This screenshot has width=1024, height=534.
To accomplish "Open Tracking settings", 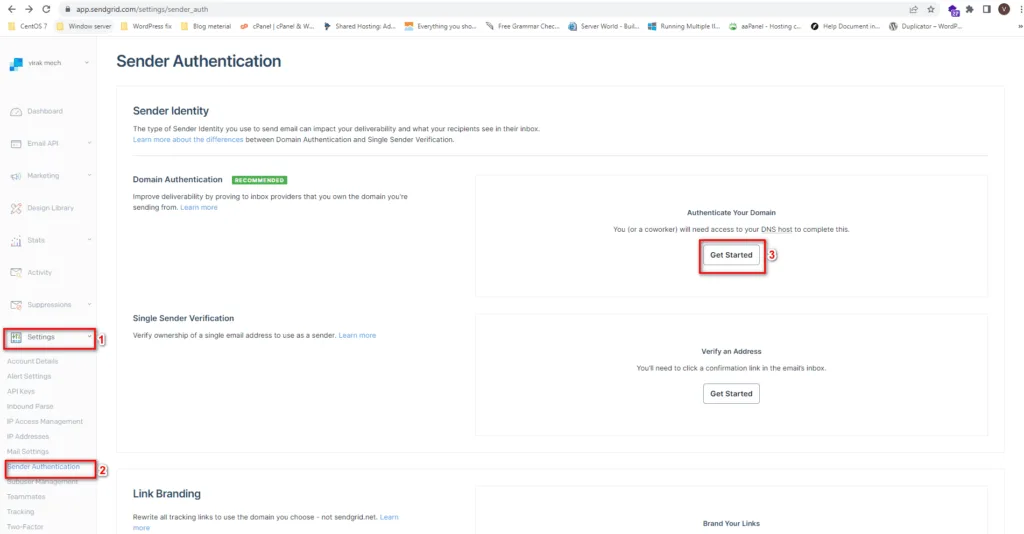I will (20, 512).
